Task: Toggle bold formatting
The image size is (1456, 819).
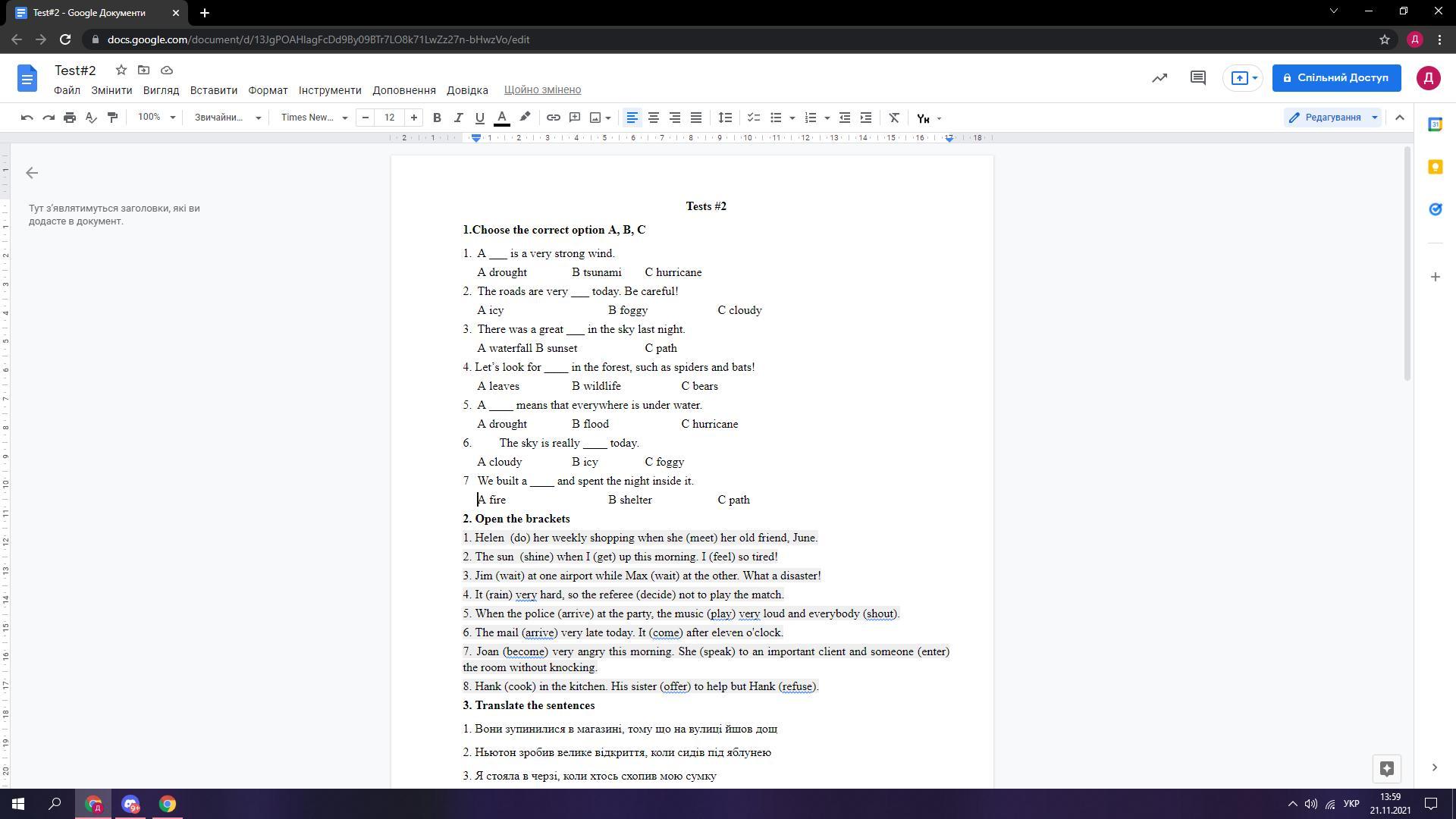Action: tap(437, 118)
